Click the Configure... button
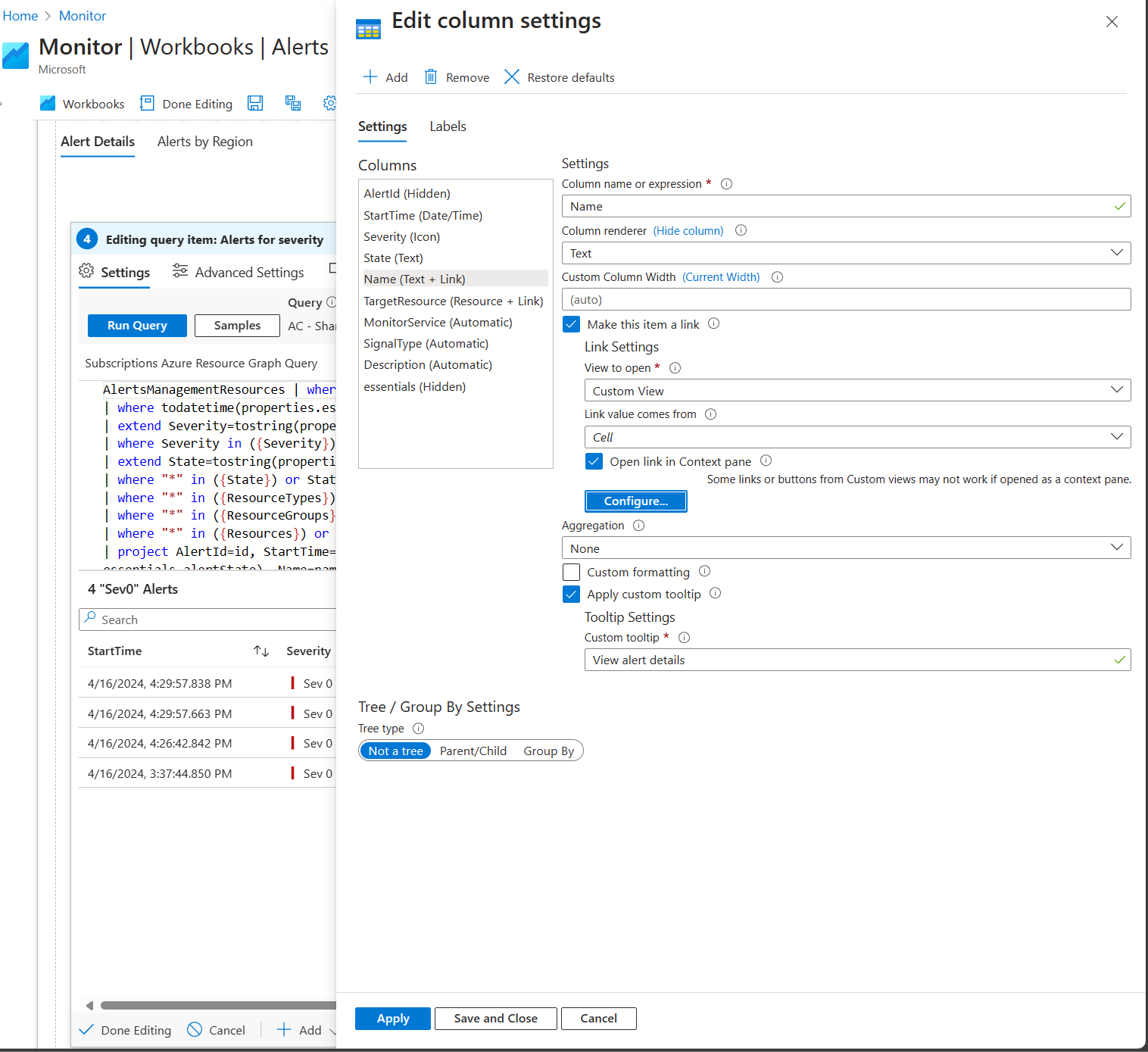This screenshot has width=1148, height=1052. click(636, 501)
